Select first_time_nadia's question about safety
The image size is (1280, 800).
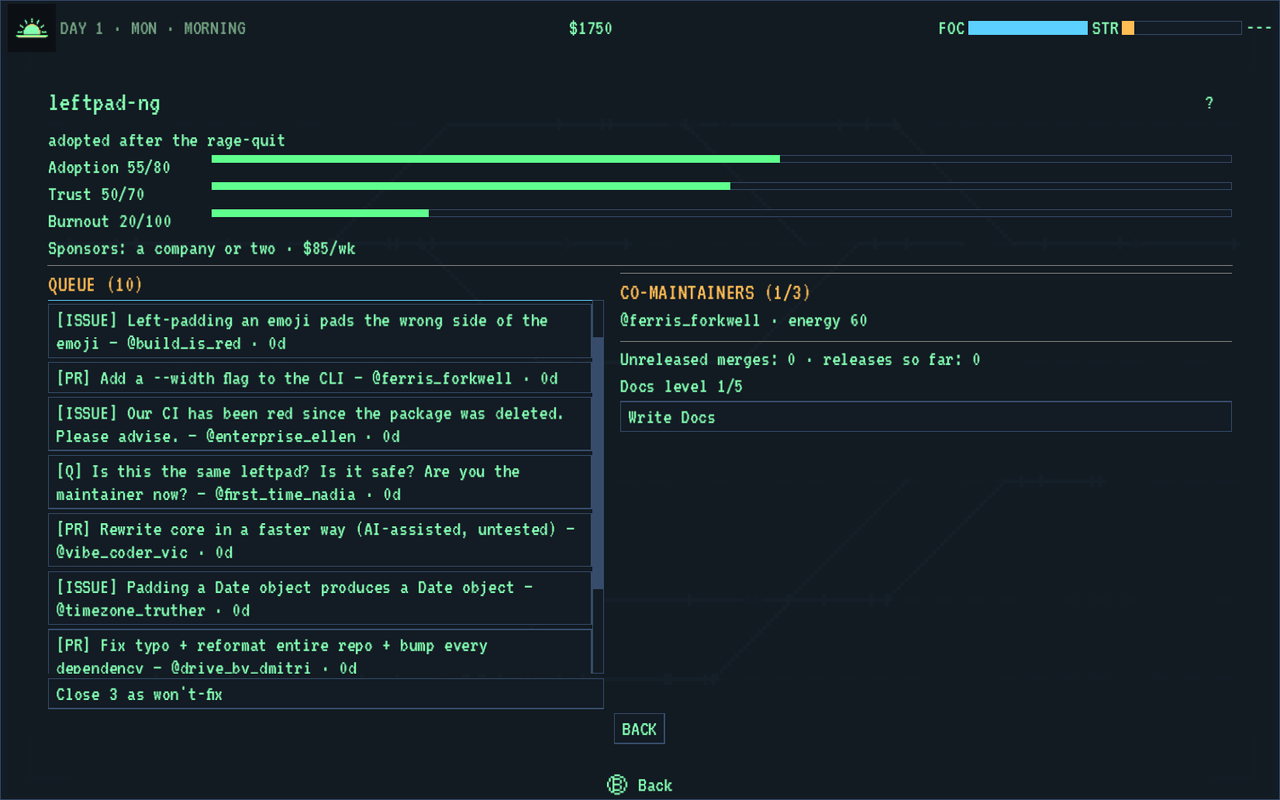tap(320, 483)
